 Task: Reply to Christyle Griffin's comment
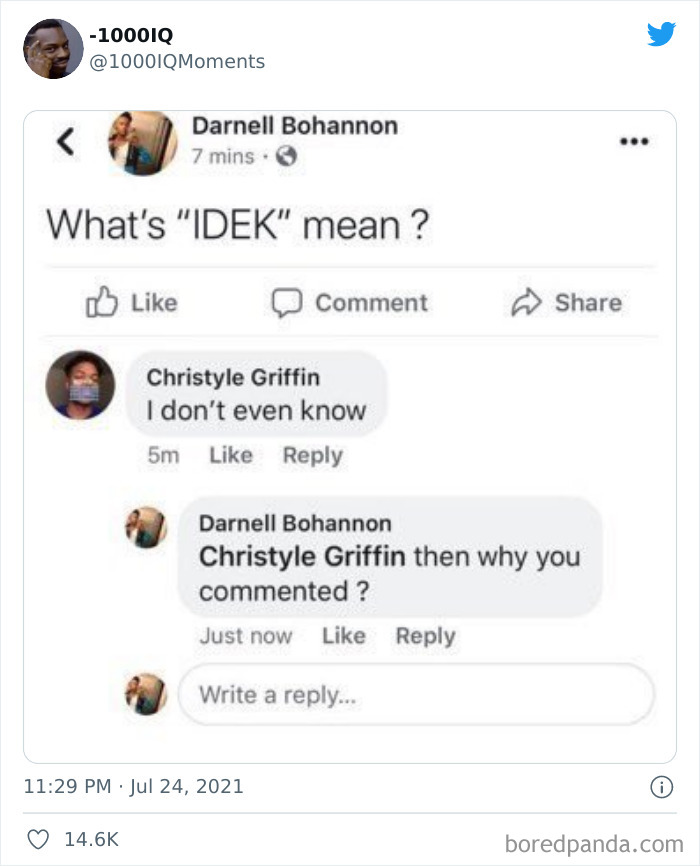tap(312, 456)
